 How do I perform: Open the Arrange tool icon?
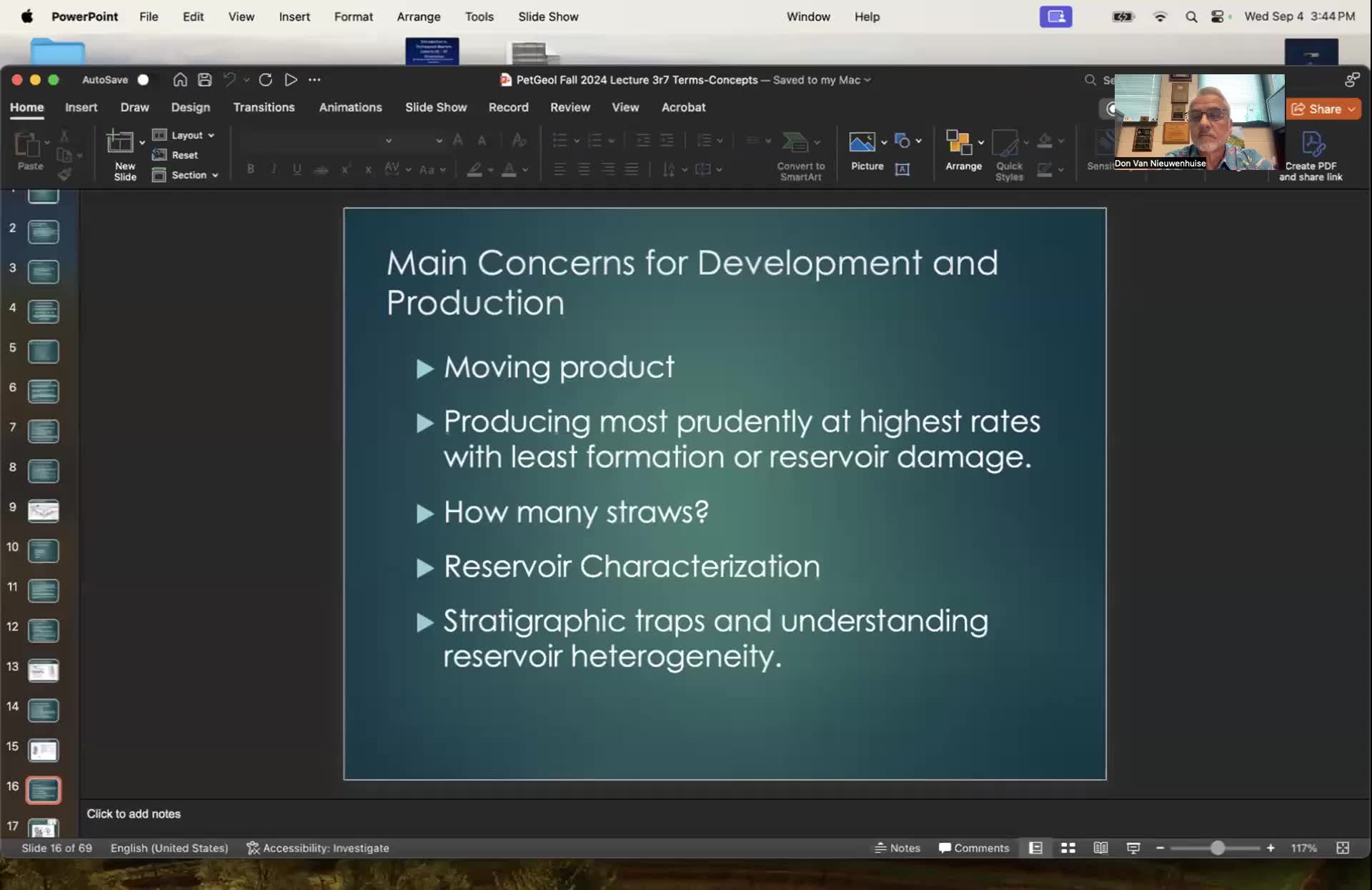[958, 143]
